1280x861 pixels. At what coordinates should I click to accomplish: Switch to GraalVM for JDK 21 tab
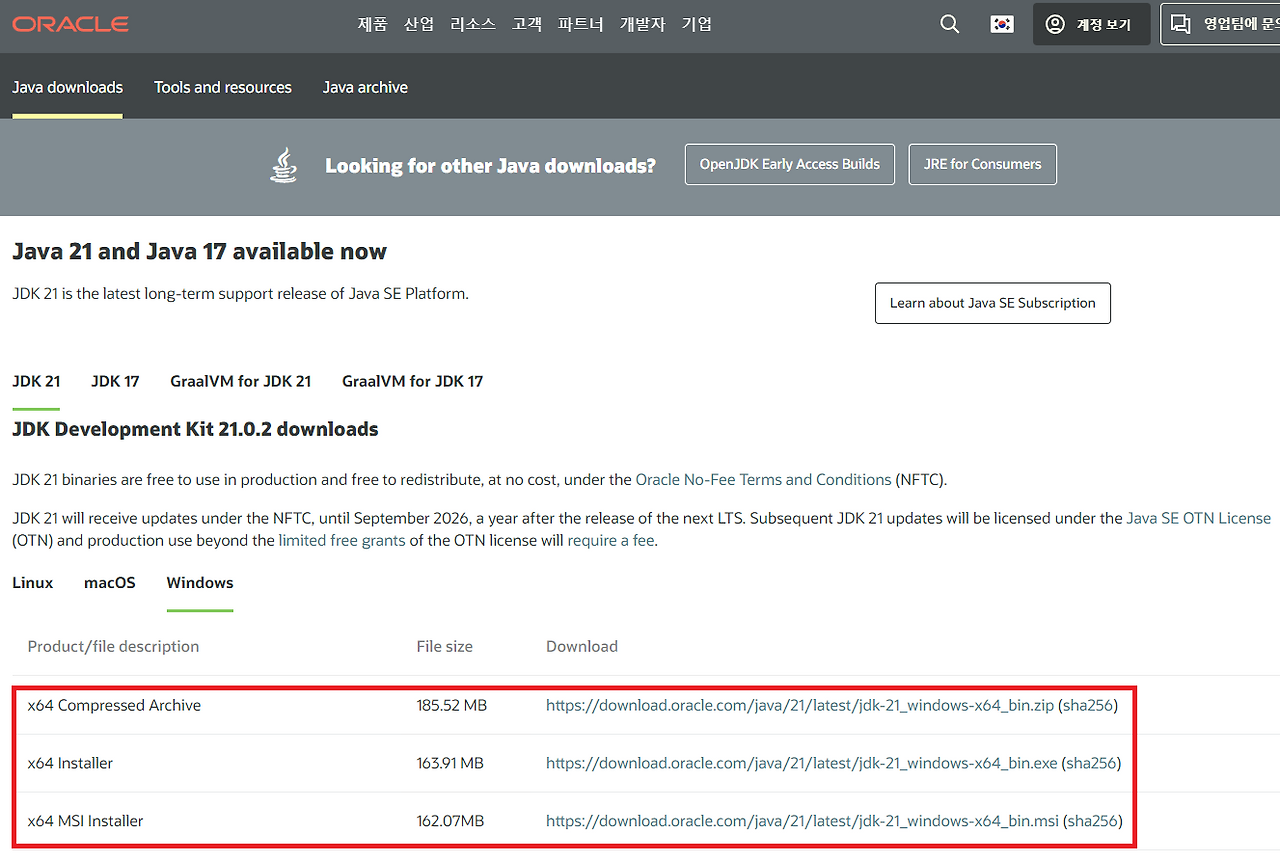[x=240, y=381]
